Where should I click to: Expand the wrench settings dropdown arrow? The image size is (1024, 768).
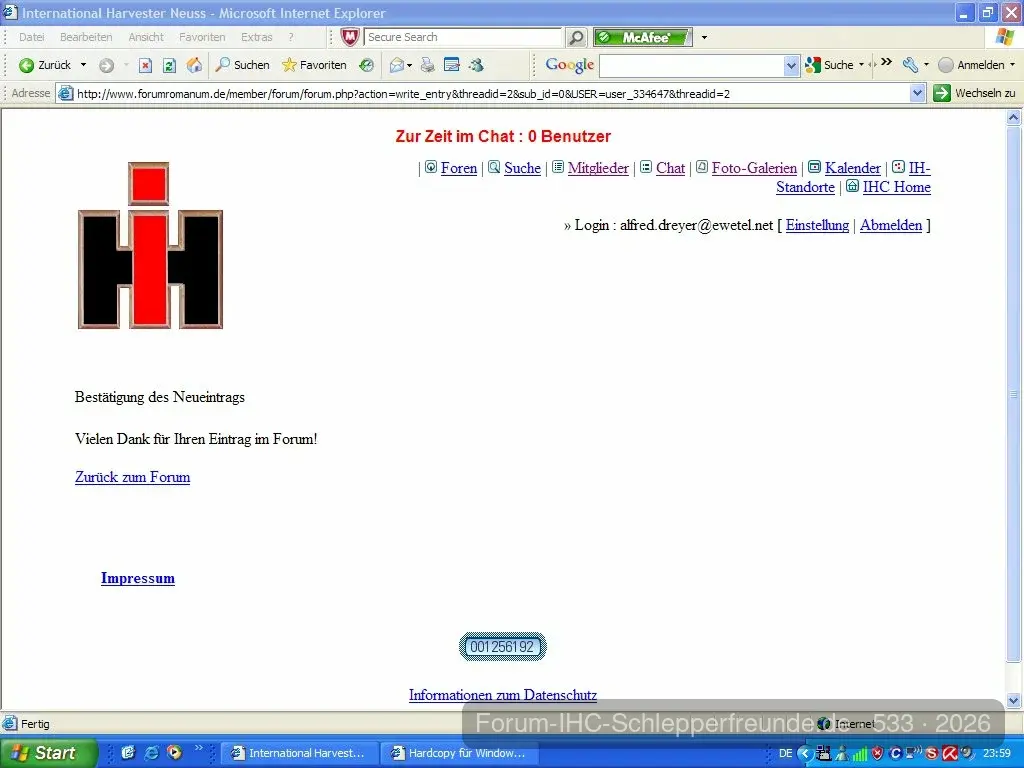click(926, 65)
